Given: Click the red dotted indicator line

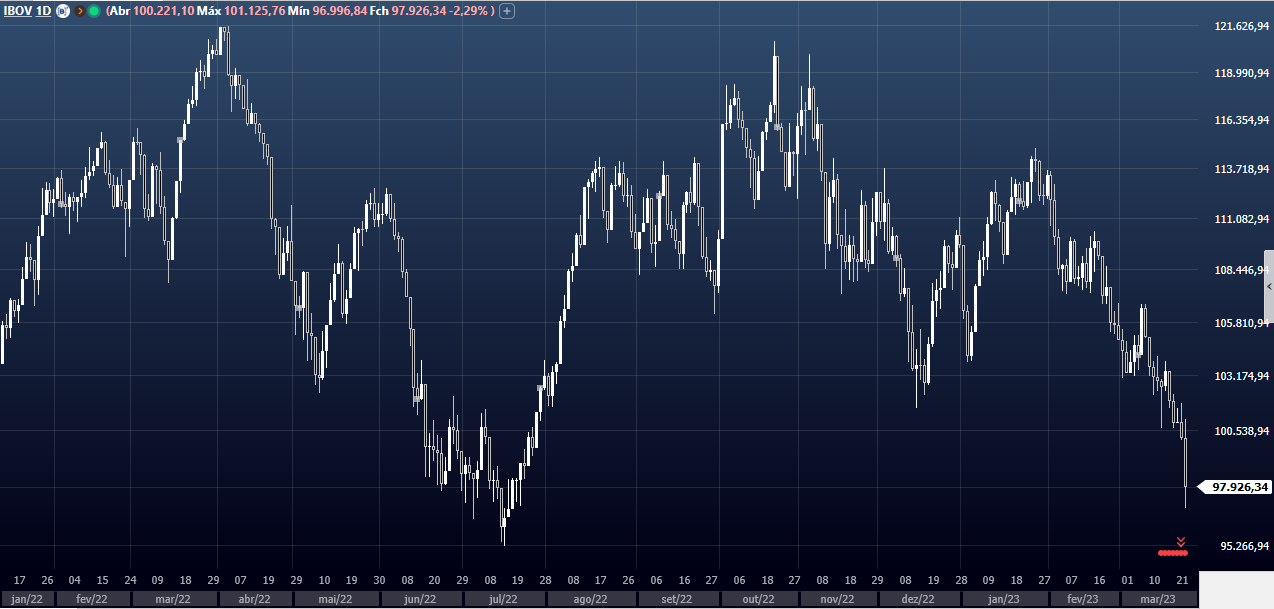Looking at the screenshot, I should tap(1172, 552).
